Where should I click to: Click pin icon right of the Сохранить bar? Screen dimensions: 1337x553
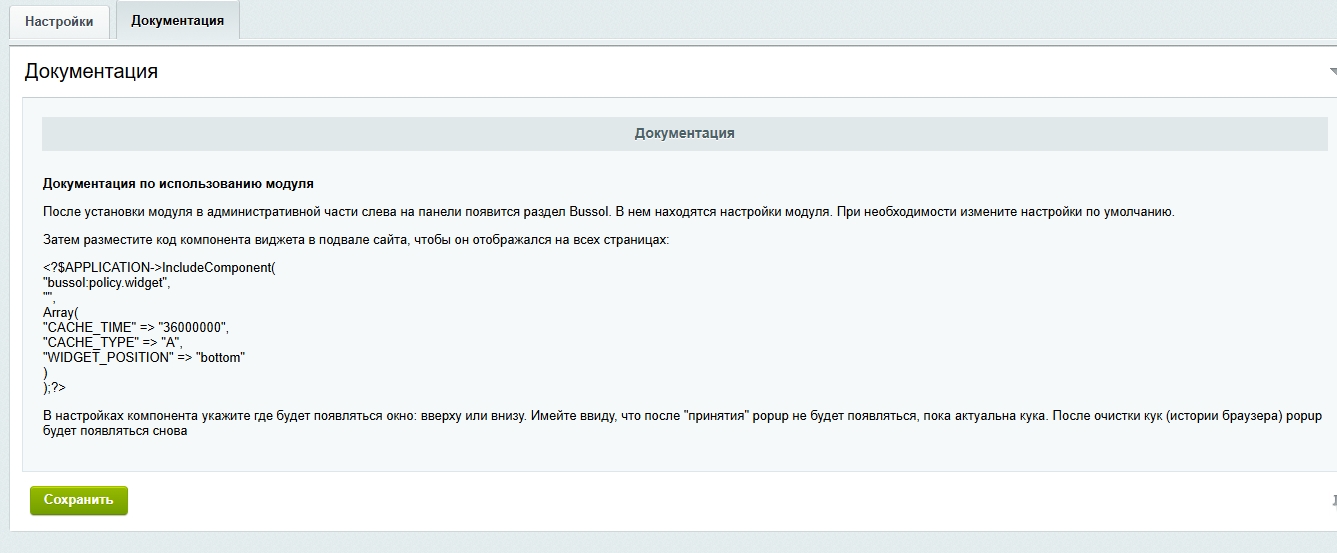[x=1333, y=500]
